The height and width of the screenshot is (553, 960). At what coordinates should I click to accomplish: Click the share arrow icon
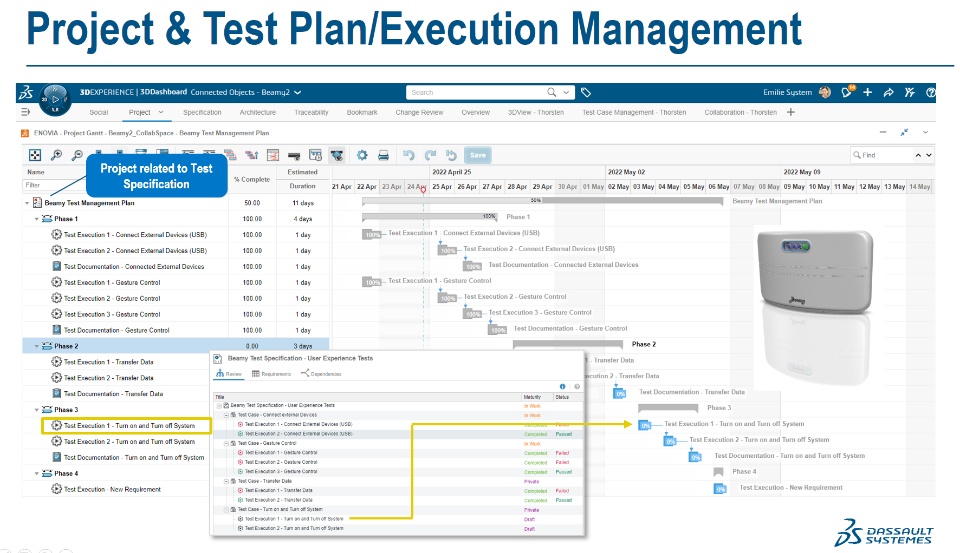click(888, 92)
